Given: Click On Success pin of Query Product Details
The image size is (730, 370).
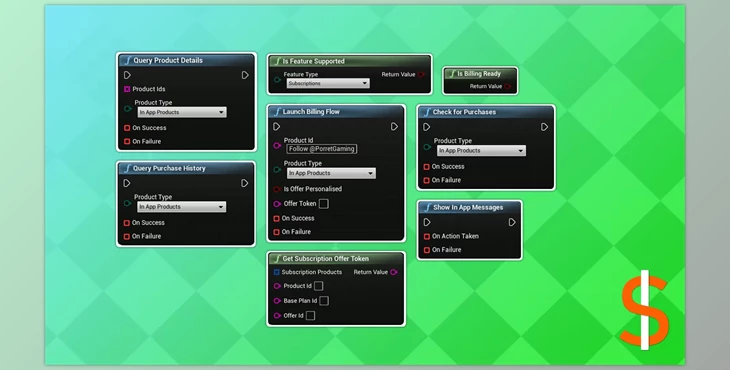Looking at the screenshot, I should point(127,128).
